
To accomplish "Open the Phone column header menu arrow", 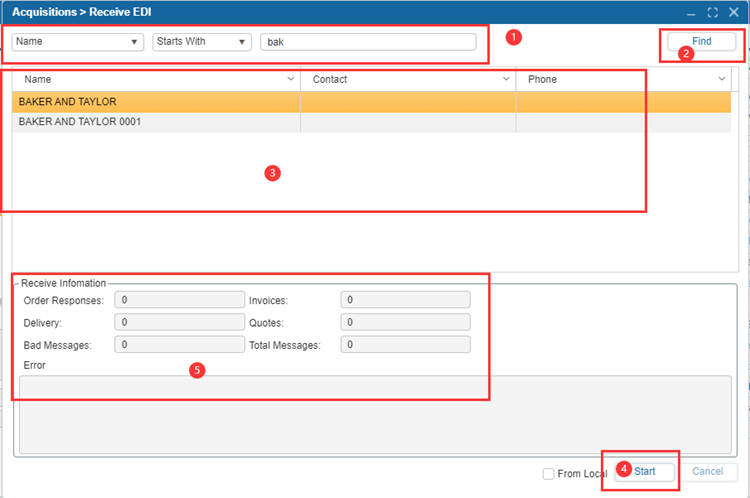I will [722, 79].
